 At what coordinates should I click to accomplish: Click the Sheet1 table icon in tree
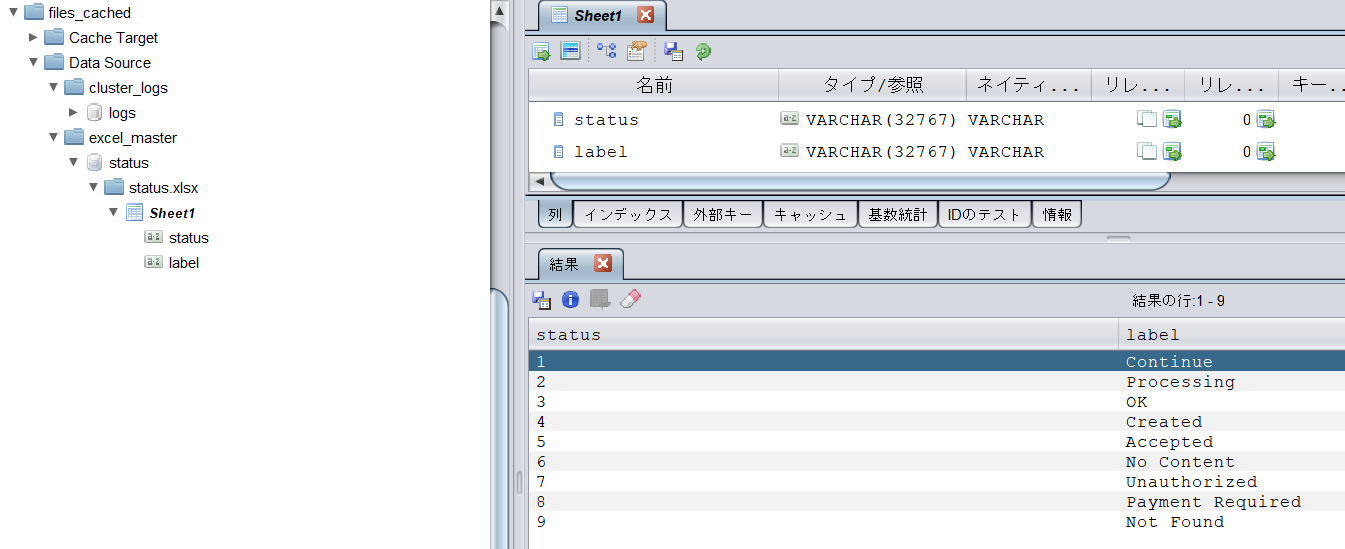pos(134,212)
